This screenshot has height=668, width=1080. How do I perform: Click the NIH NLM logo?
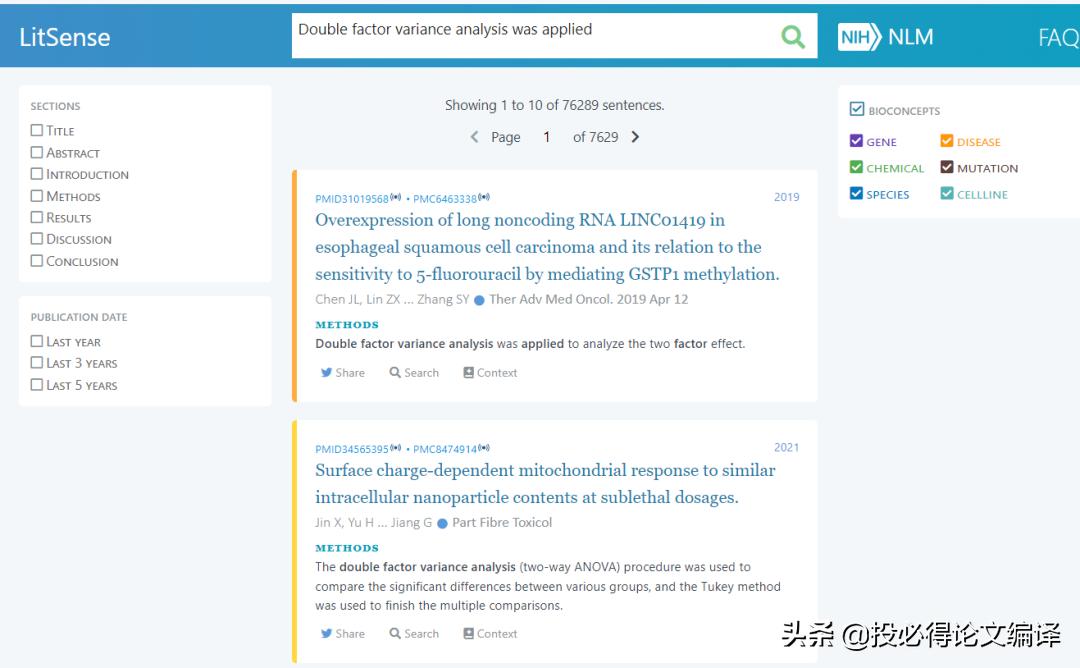885,36
